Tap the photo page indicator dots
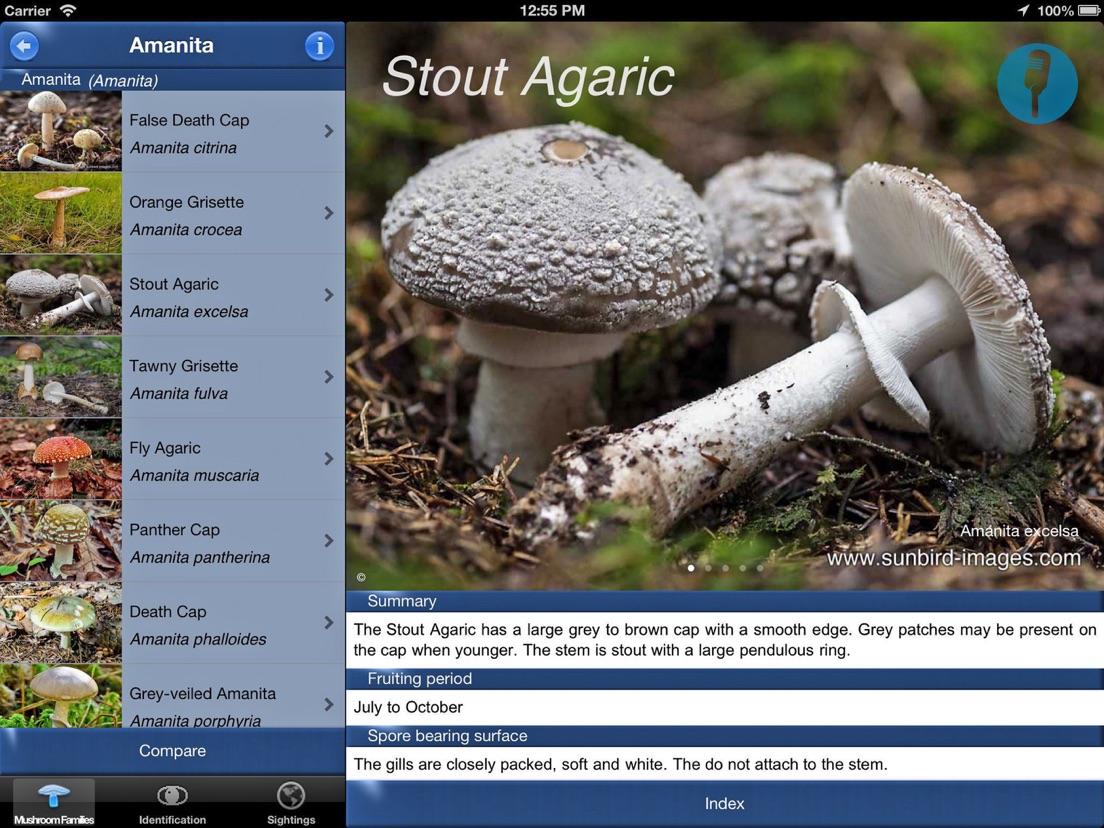This screenshot has height=828, width=1104. (725, 568)
